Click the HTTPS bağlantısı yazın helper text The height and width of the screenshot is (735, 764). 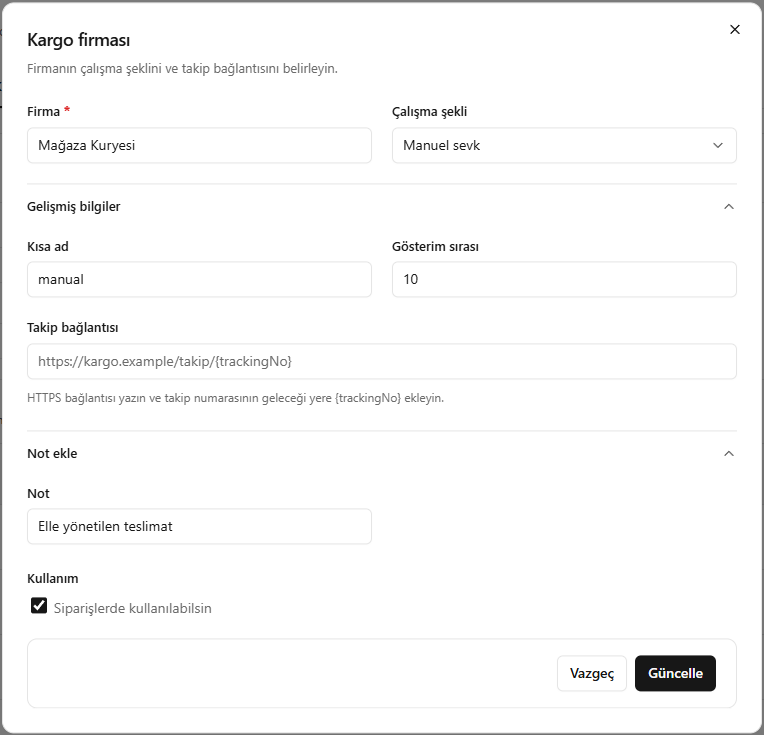tap(235, 398)
